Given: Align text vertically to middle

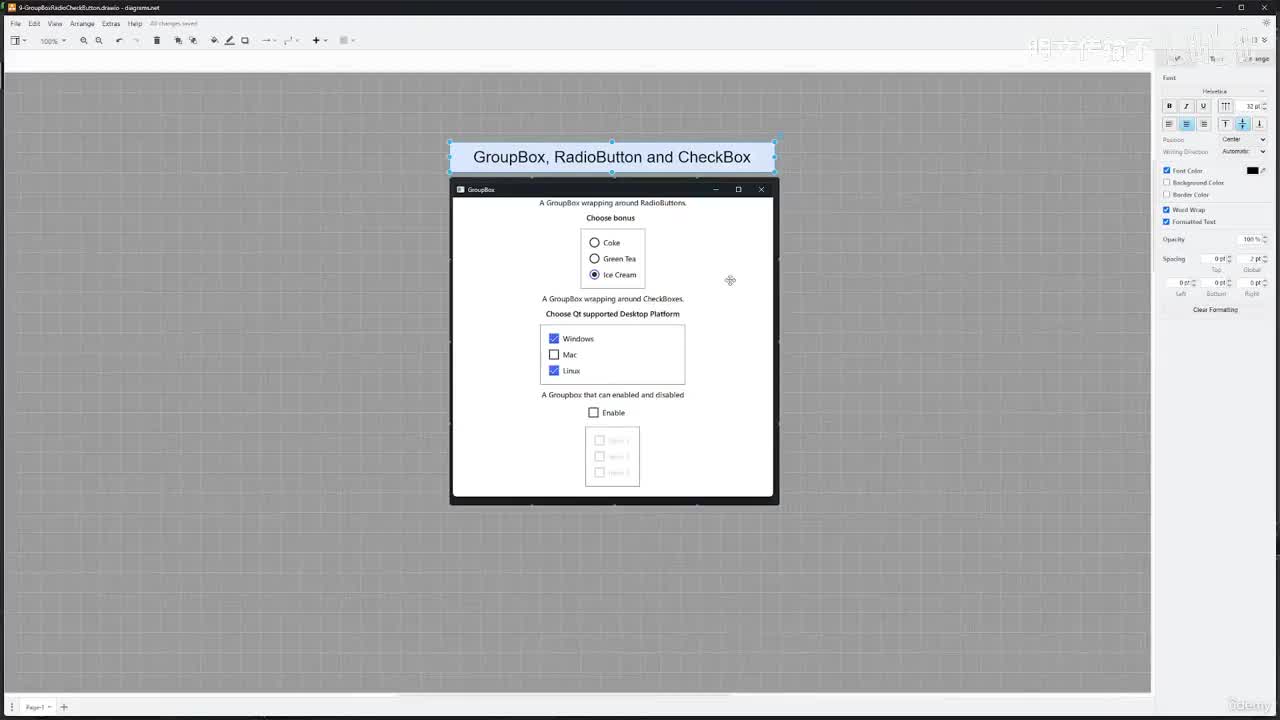Looking at the screenshot, I should pyautogui.click(x=1242, y=124).
